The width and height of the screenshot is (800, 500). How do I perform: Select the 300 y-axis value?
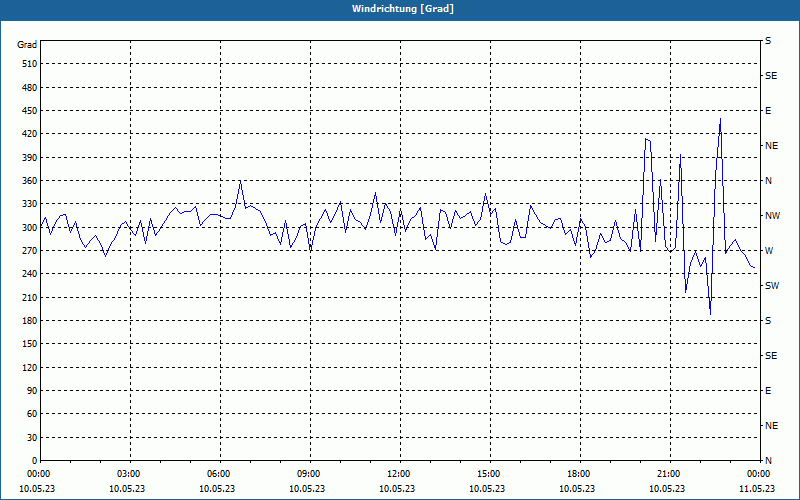point(30,228)
